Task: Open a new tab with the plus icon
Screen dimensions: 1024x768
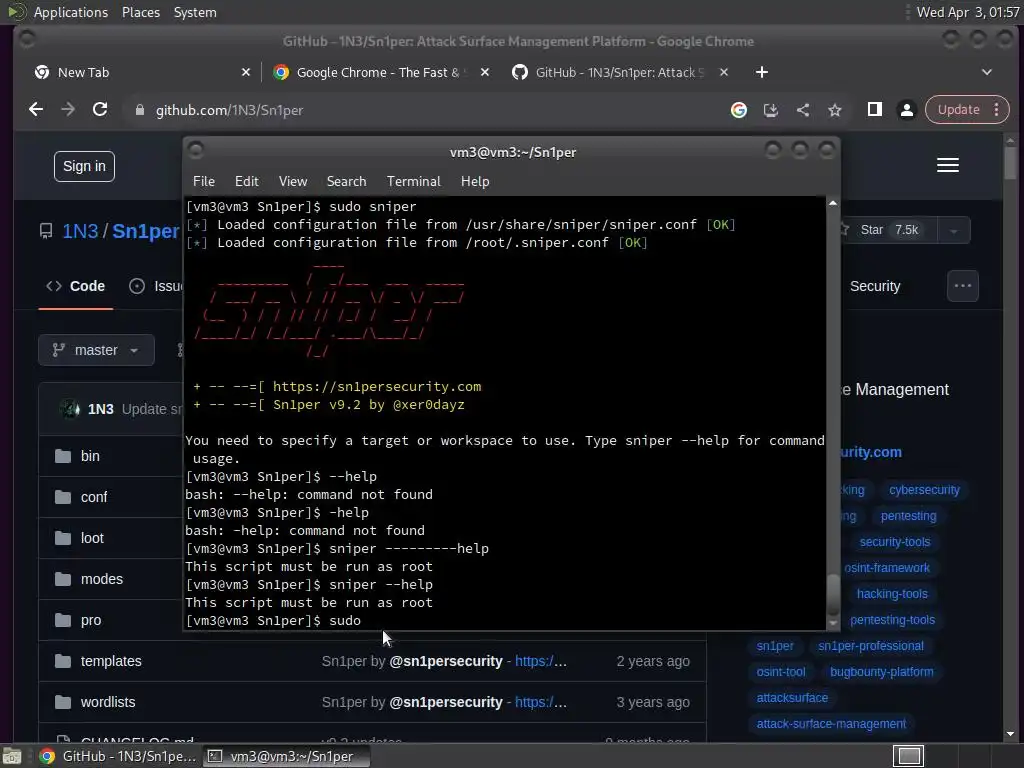Action: pos(761,72)
